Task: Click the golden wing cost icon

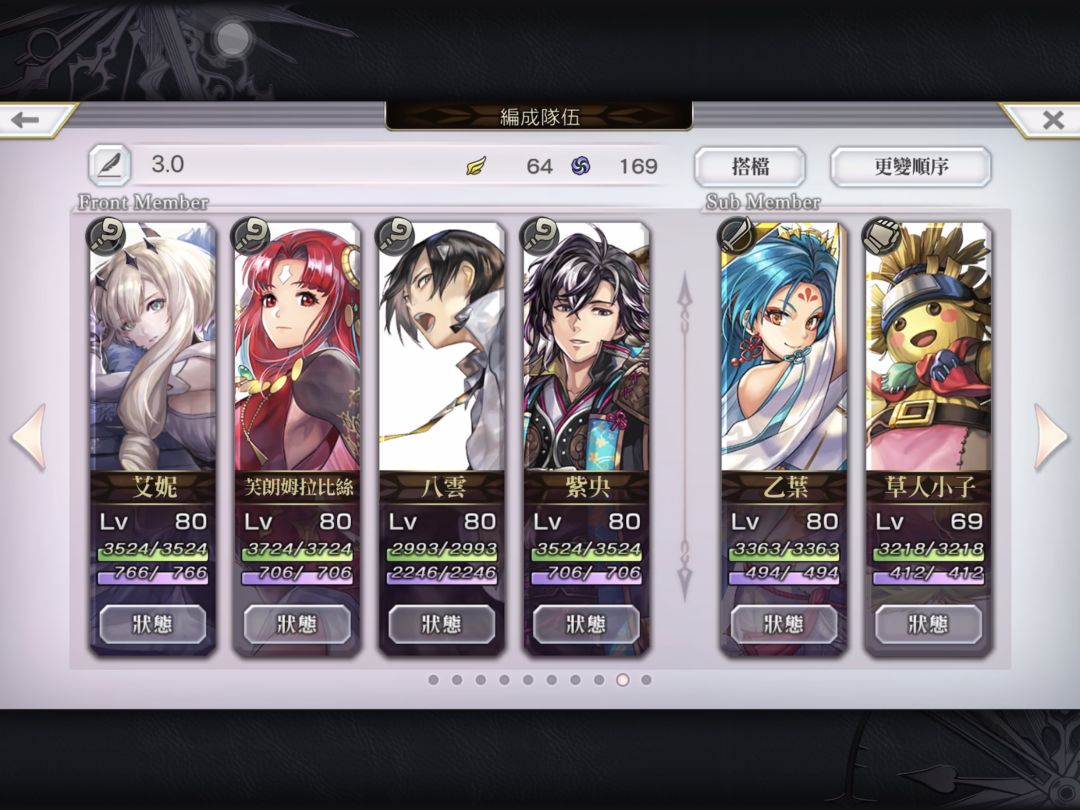Action: point(475,166)
